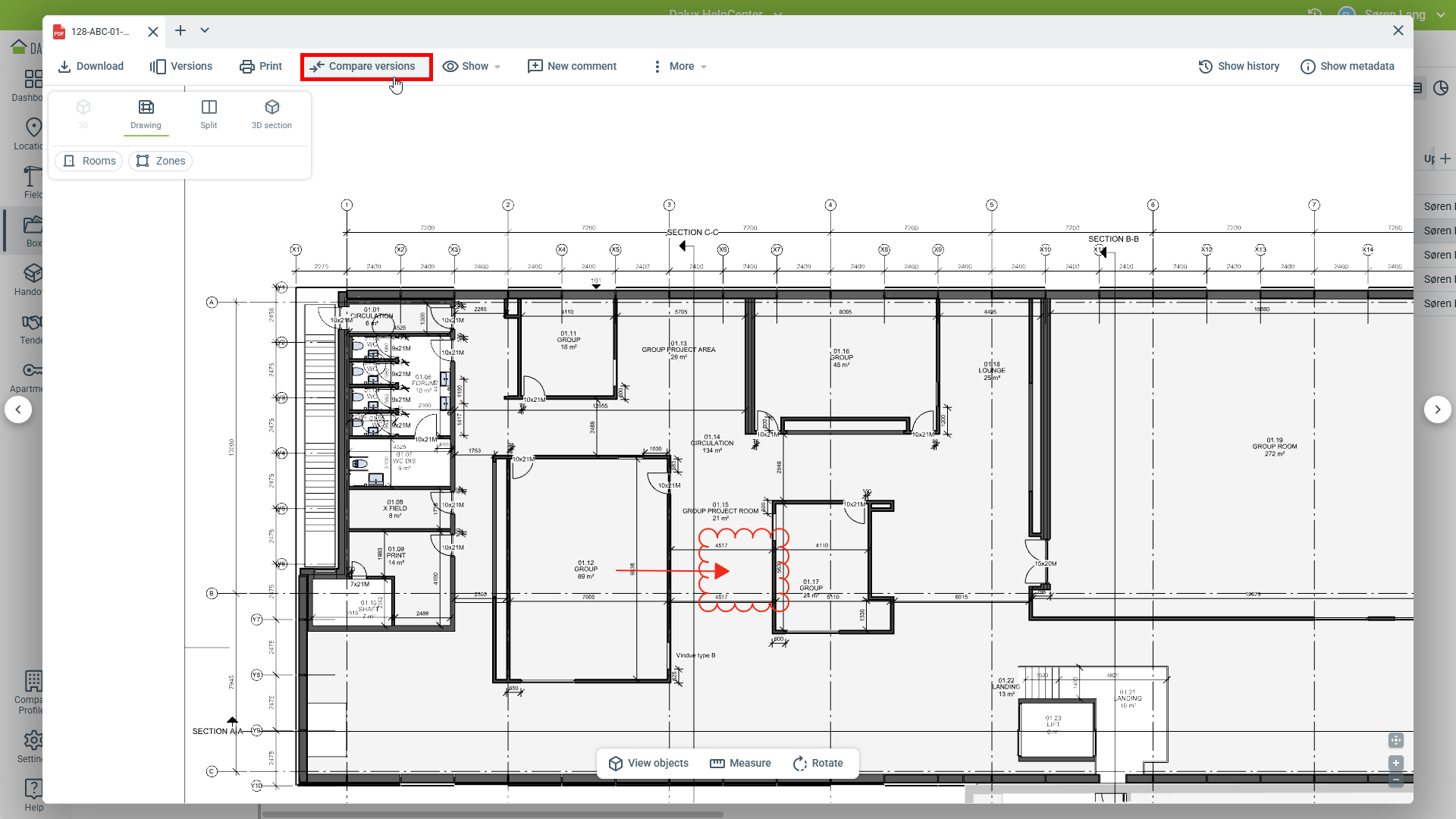The image size is (1456, 819).
Task: Toggle the Rooms overlay
Action: [x=89, y=161]
